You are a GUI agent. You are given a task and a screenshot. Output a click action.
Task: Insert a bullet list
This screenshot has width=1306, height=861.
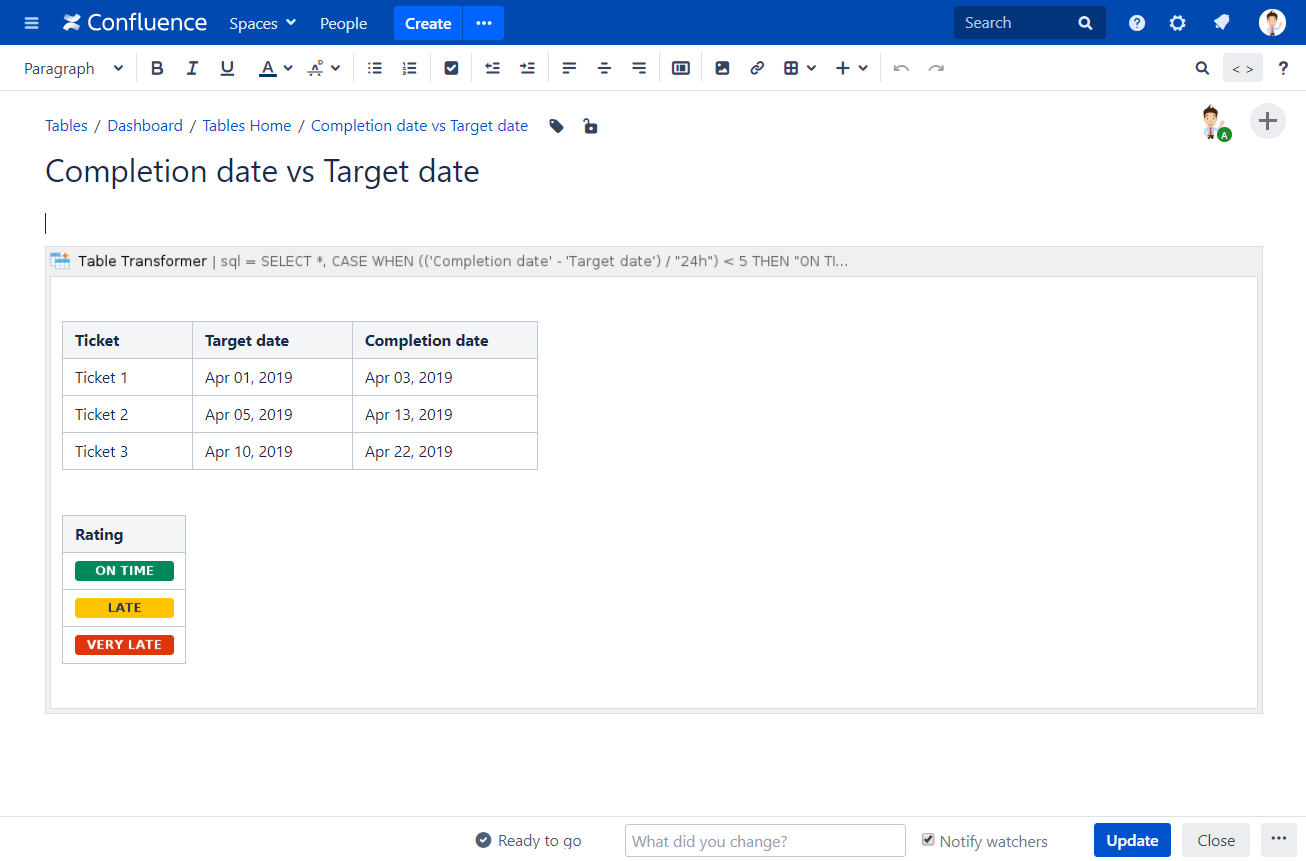point(375,68)
